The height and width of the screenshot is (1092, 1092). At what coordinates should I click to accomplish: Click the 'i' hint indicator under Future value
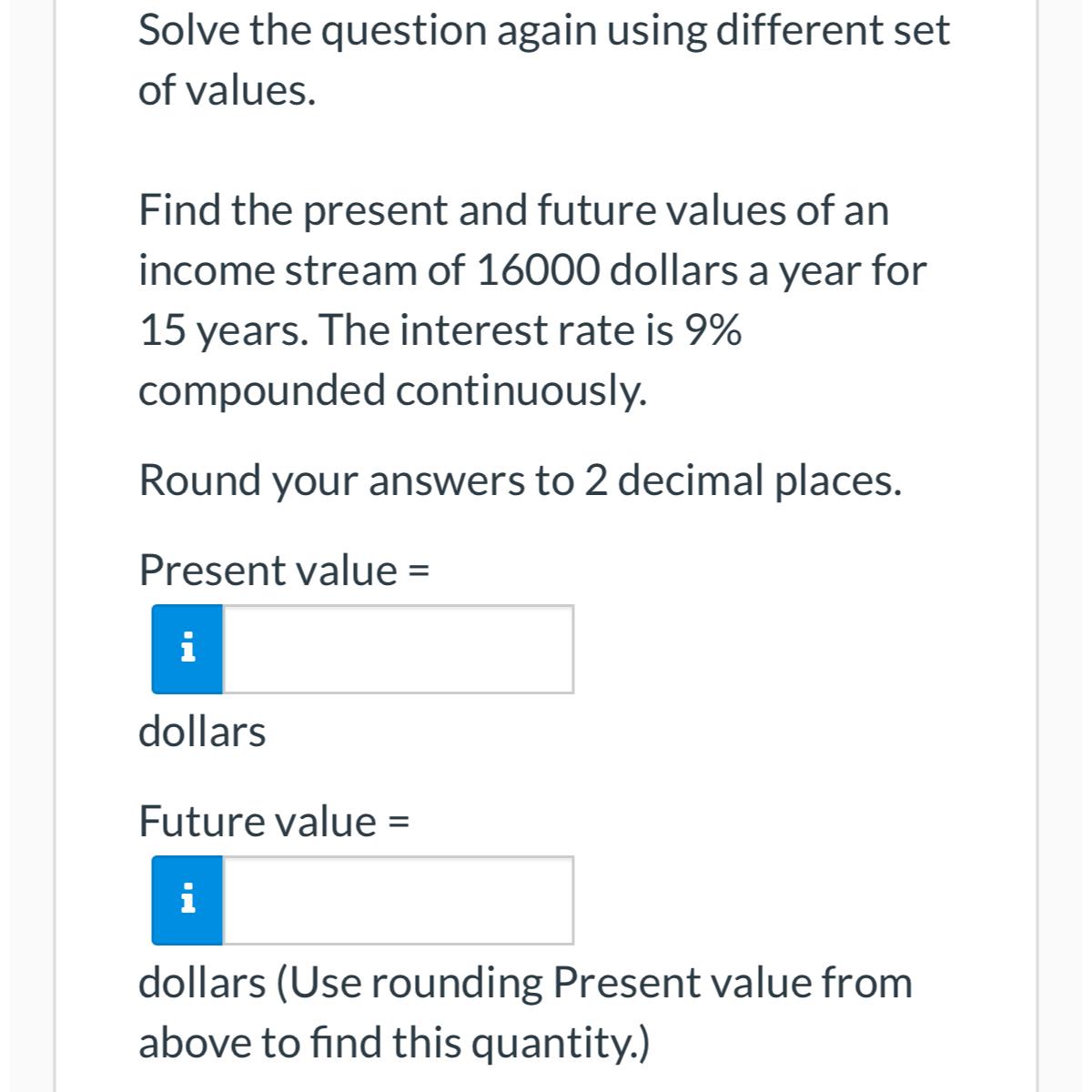click(187, 899)
